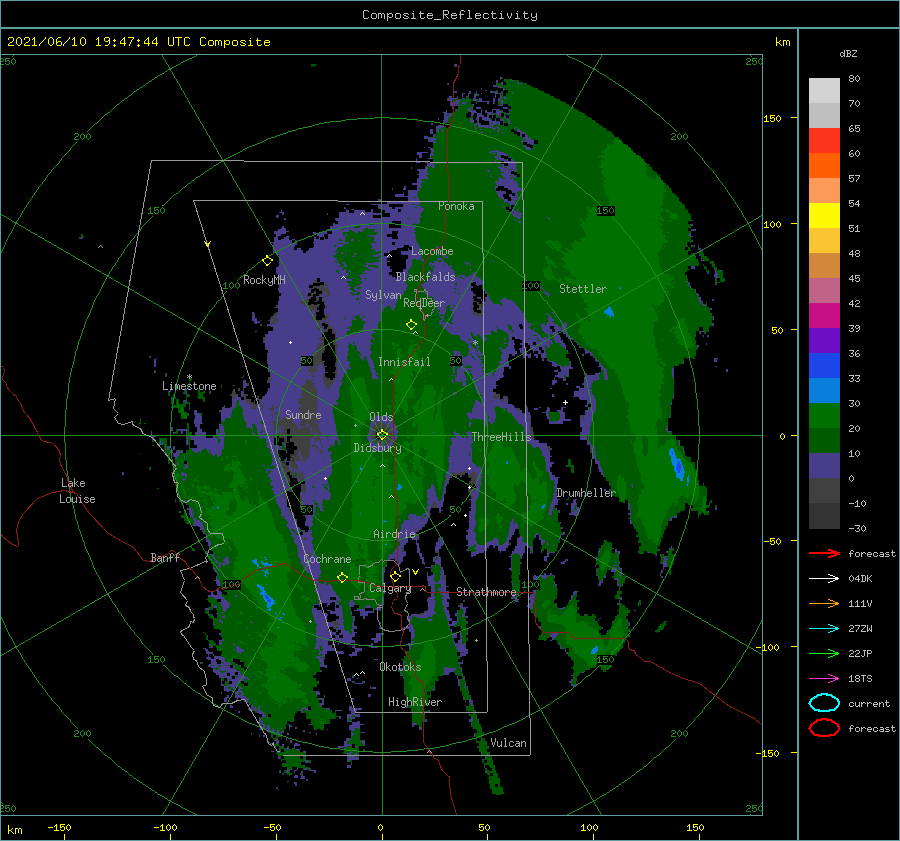Click the Banff town label
This screenshot has height=841, width=900.
pos(165,557)
